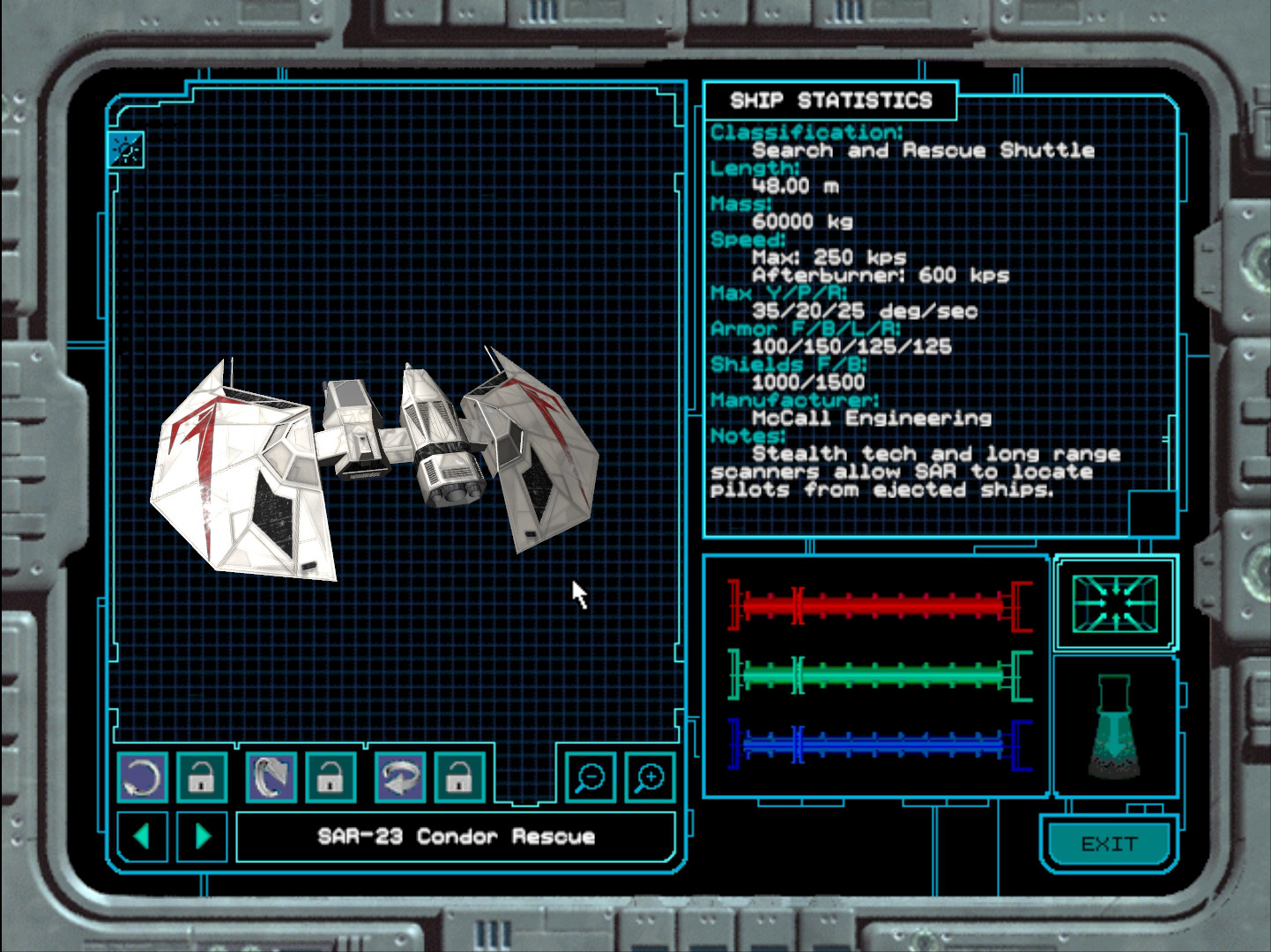Click the vertical pitch rotation arrow icon
The image size is (1271, 952).
pyautogui.click(x=271, y=777)
